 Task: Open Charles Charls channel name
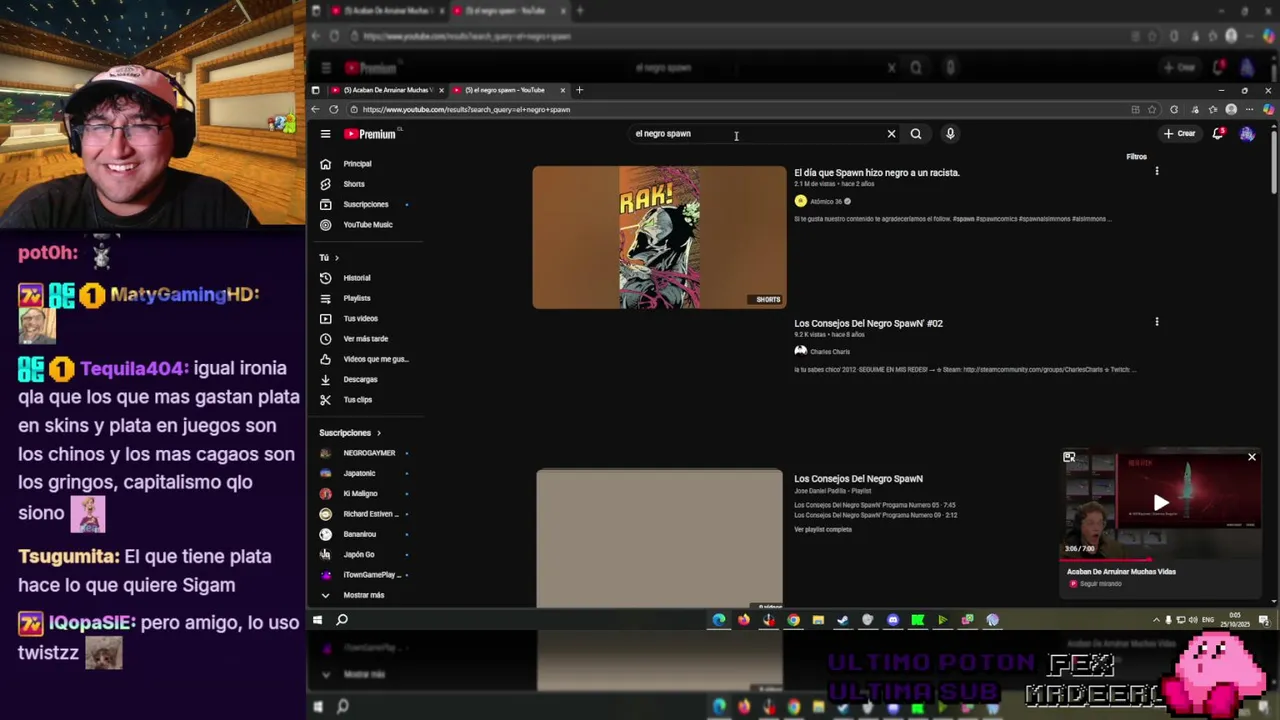[830, 352]
